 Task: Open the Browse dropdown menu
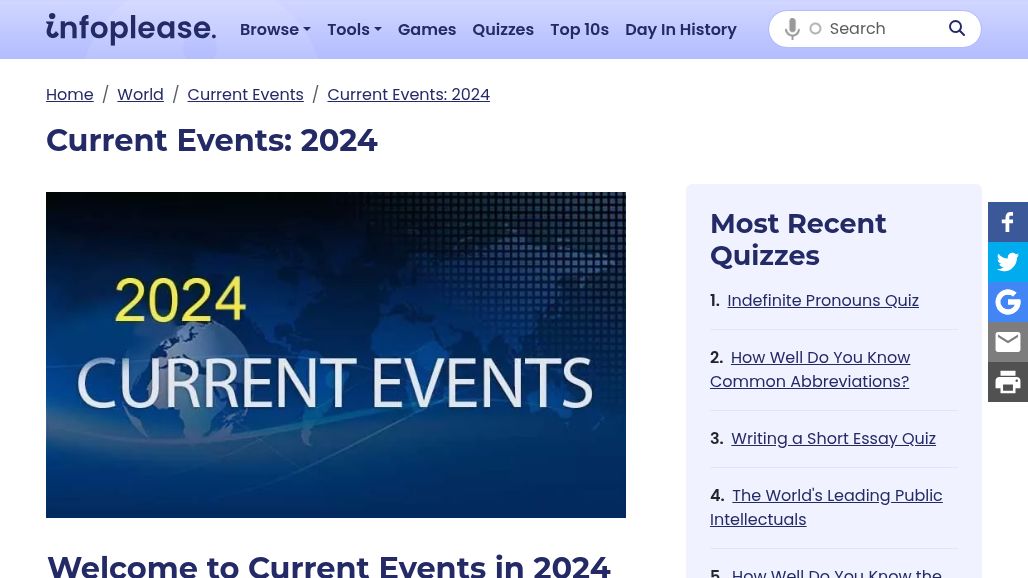pos(275,29)
